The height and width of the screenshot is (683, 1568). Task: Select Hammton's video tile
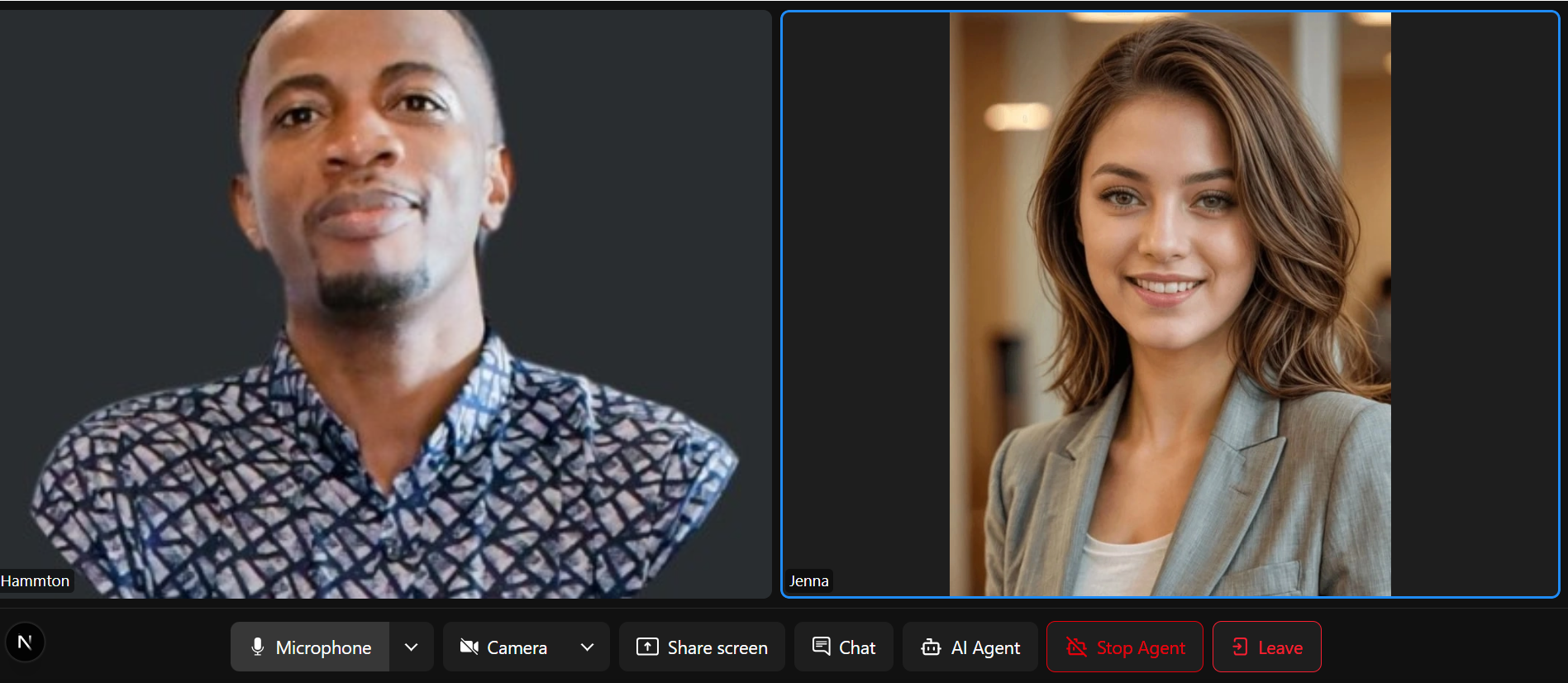(385, 303)
